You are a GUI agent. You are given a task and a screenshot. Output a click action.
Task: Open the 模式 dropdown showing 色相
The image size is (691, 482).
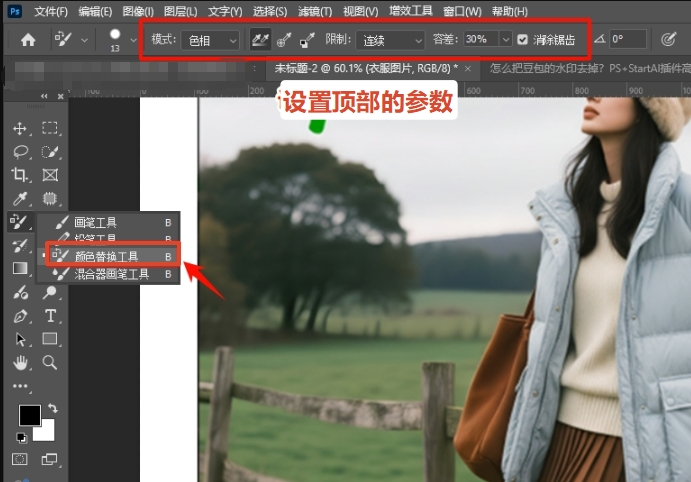(213, 40)
